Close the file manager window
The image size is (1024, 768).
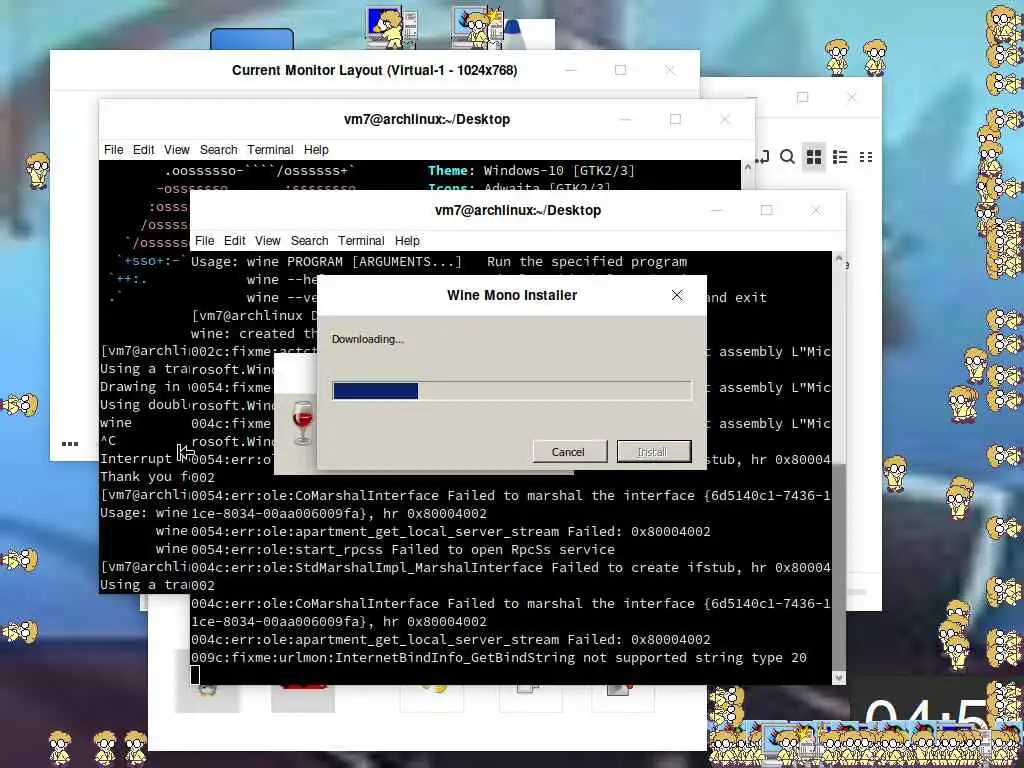pyautogui.click(x=852, y=97)
